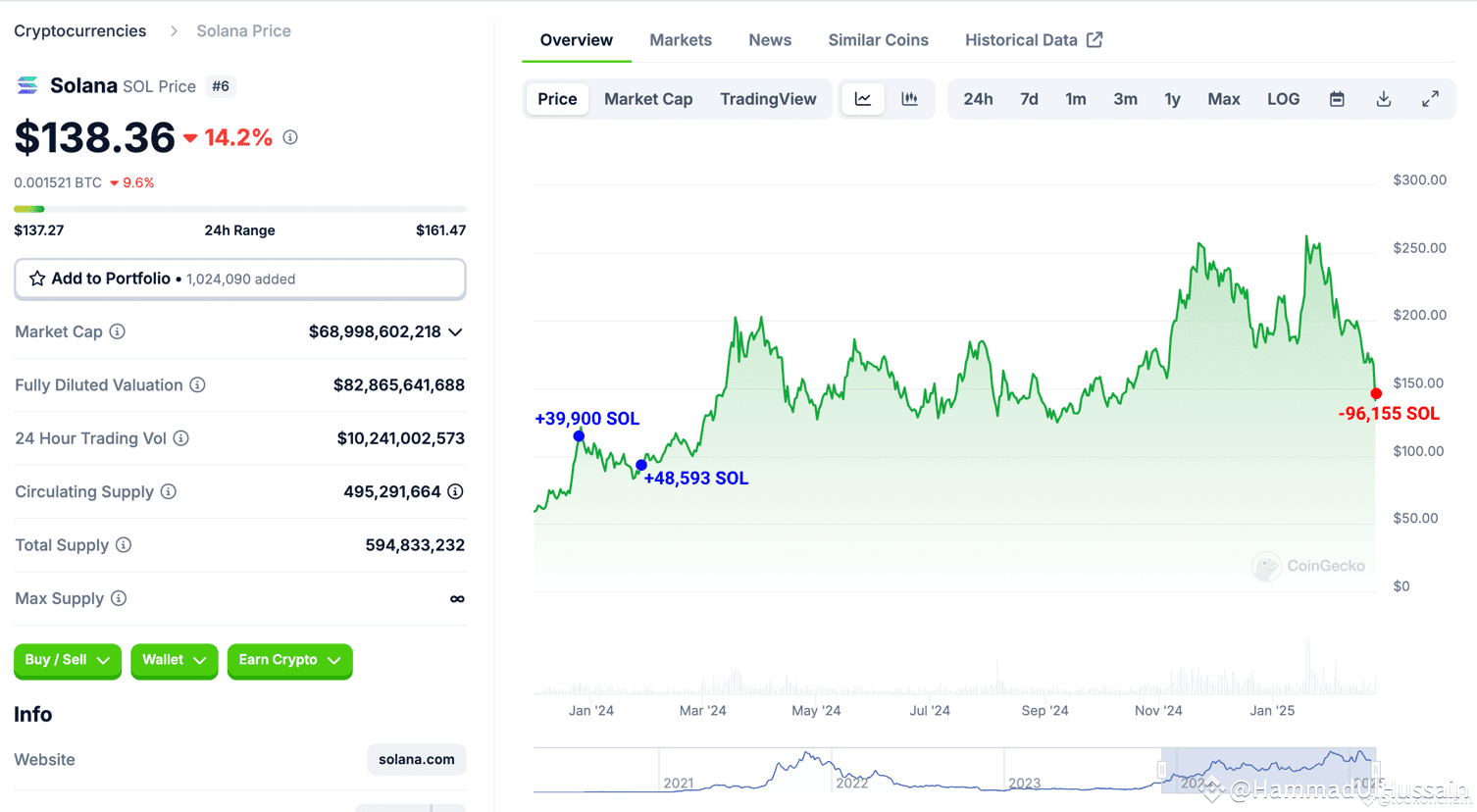Click the 594,833,232 total supply value
The height and width of the screenshot is (812, 1477).
[x=415, y=545]
